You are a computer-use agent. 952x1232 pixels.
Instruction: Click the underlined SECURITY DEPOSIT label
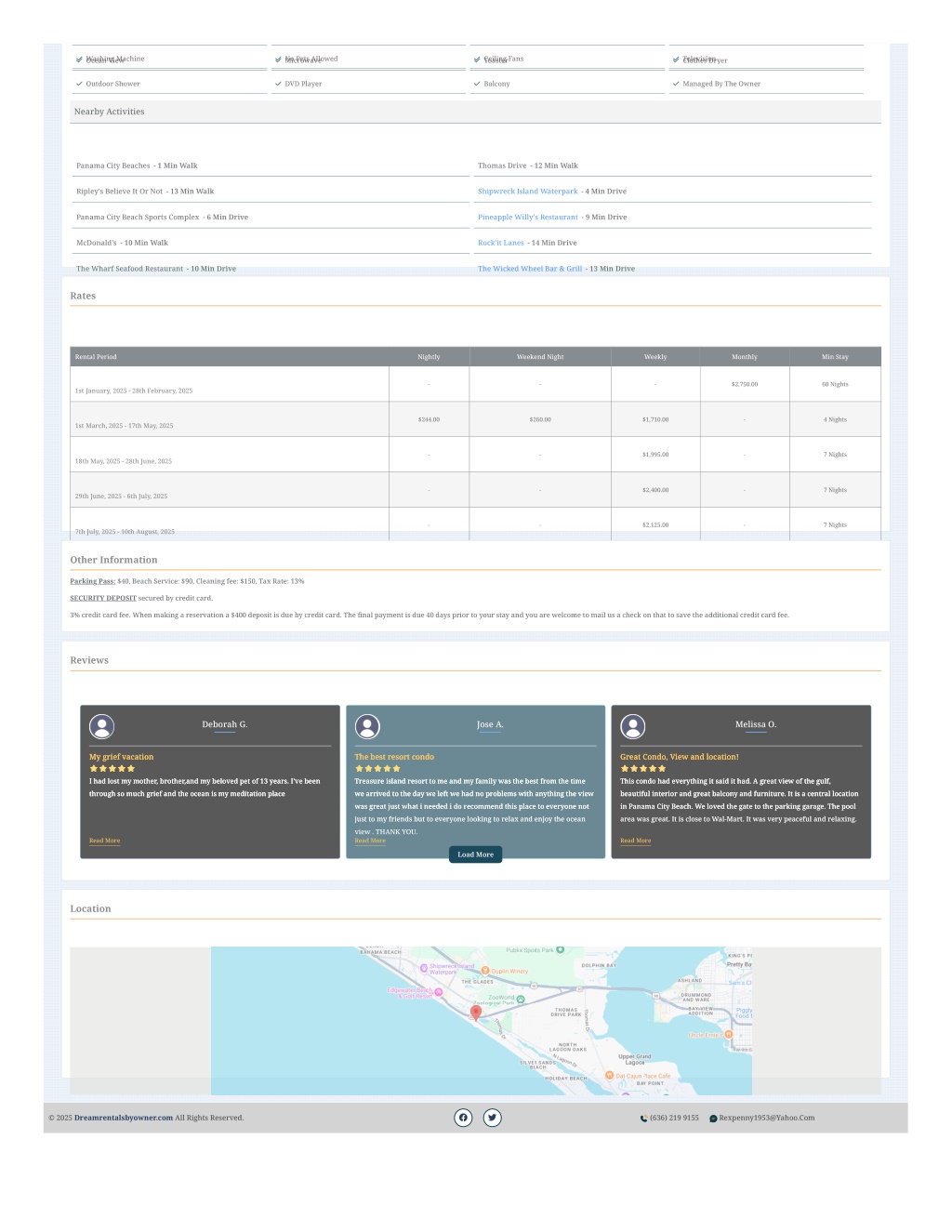pos(103,598)
